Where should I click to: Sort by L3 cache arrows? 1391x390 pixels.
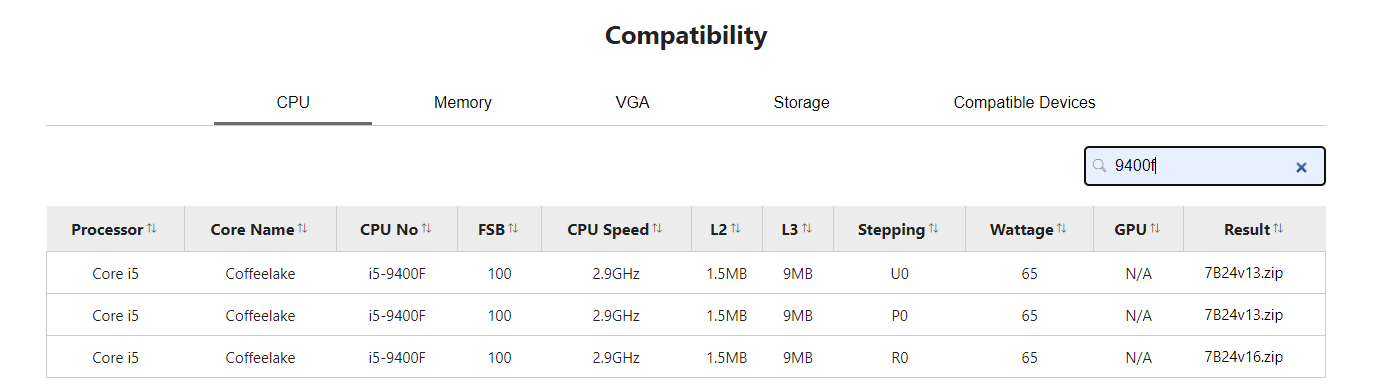point(807,229)
